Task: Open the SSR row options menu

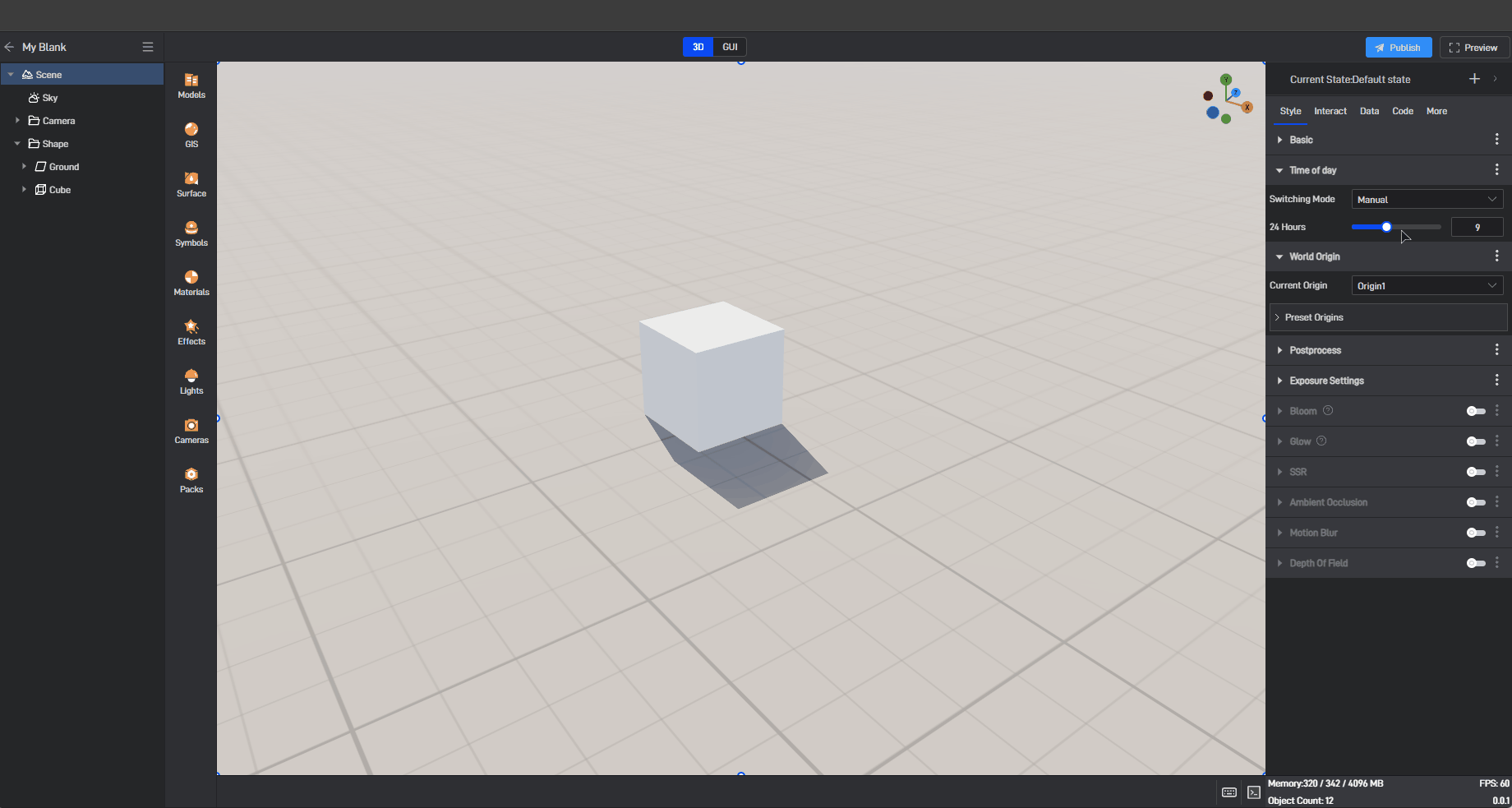Action: point(1496,472)
